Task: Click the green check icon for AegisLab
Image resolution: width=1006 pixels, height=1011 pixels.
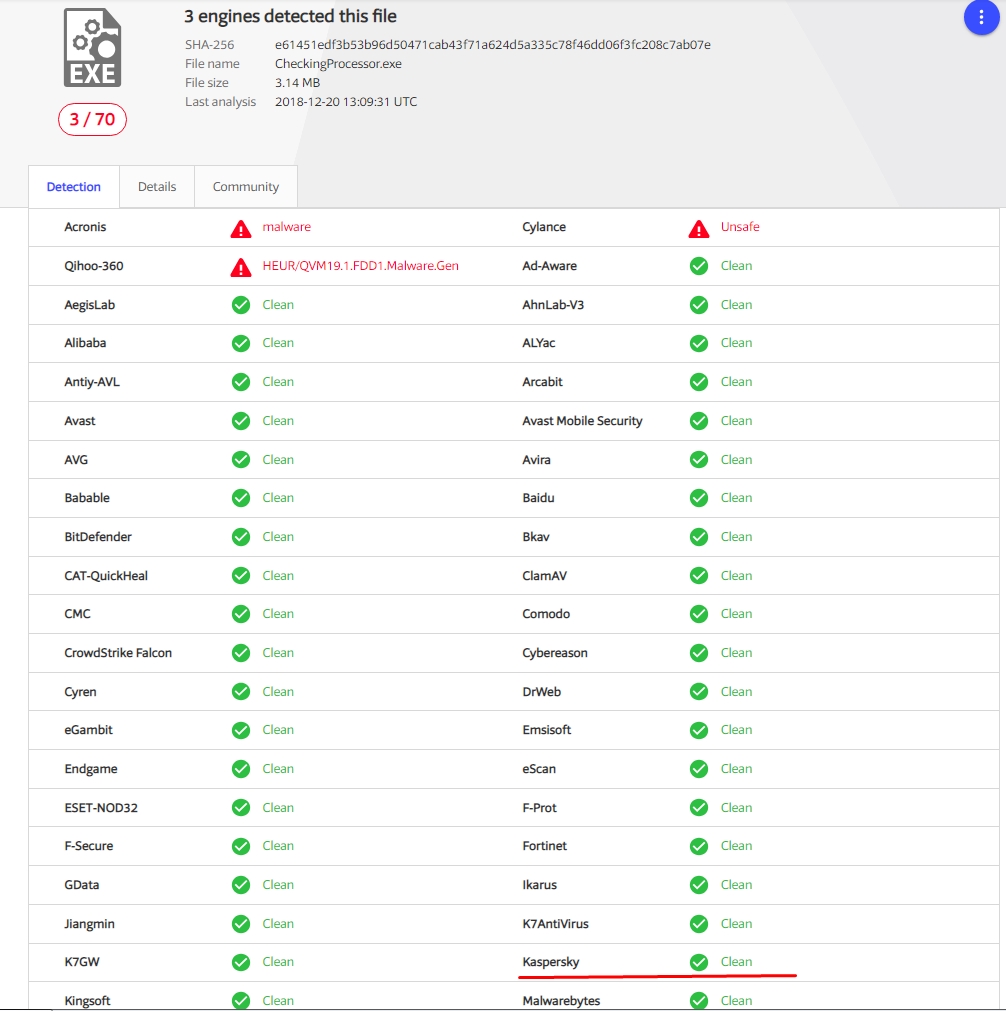Action: (241, 305)
